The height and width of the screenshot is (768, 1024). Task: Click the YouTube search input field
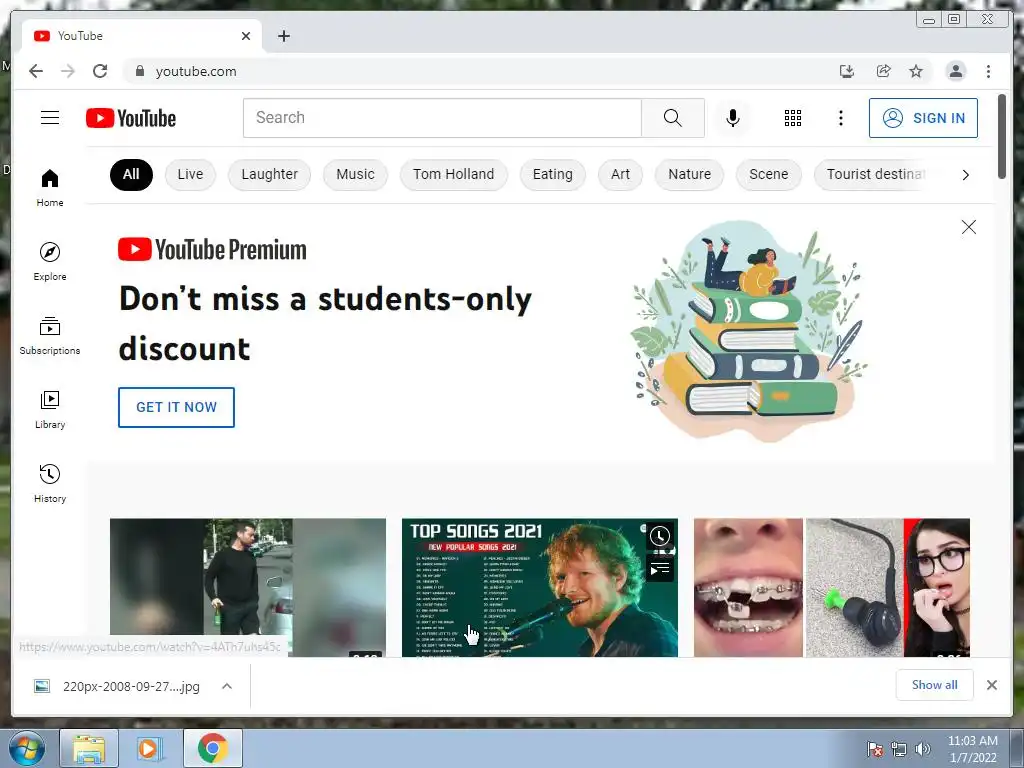coord(442,118)
